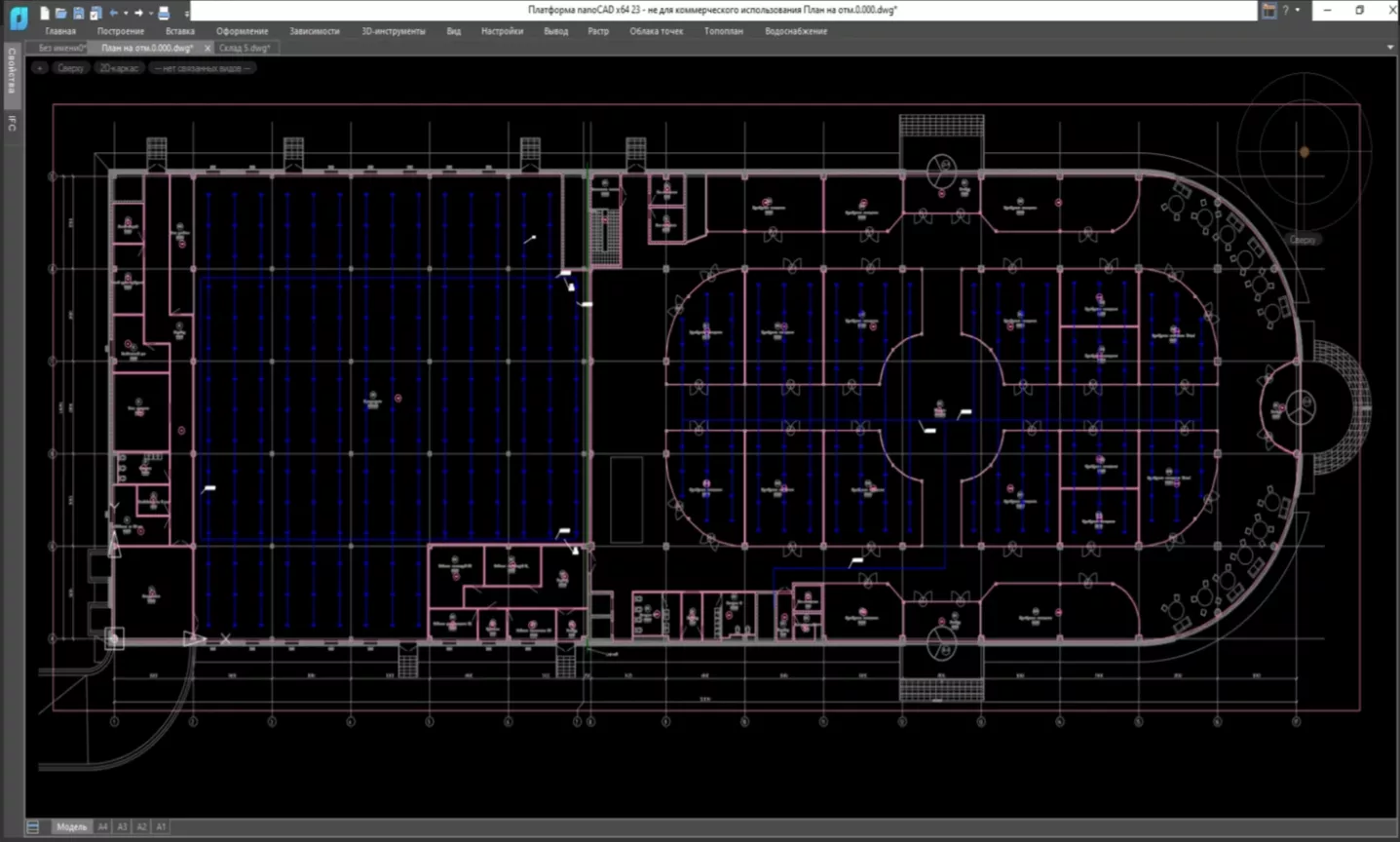The width and height of the screenshot is (1400, 842).
Task: Open the Построение ribbon tab
Action: pos(121,31)
